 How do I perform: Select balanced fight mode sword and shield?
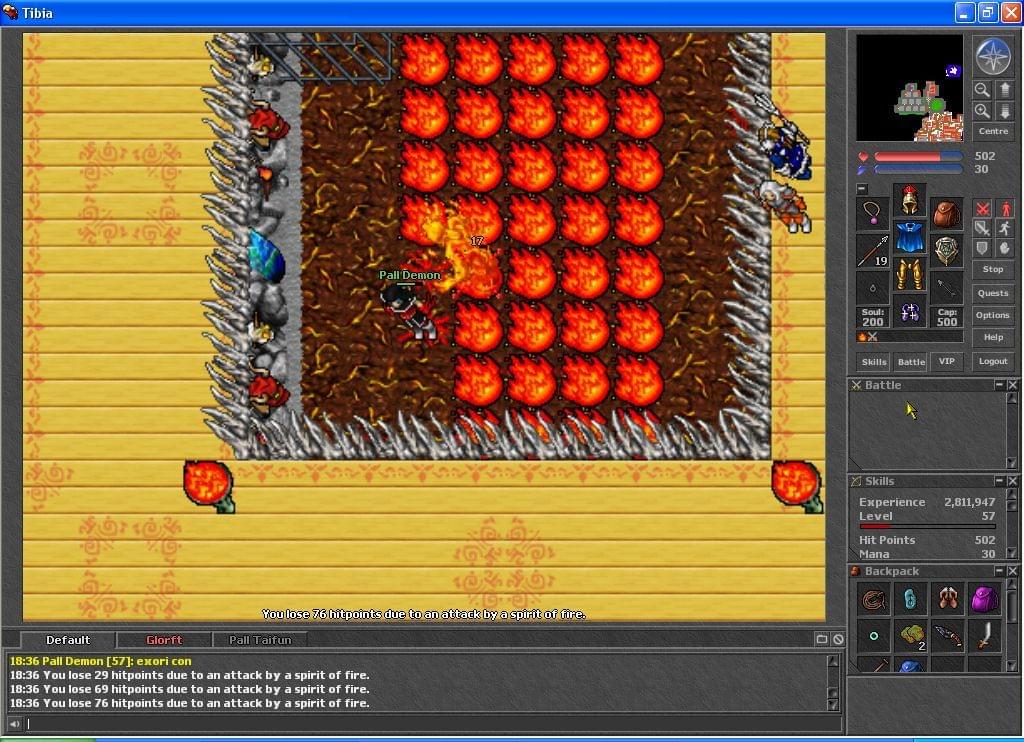[982, 228]
